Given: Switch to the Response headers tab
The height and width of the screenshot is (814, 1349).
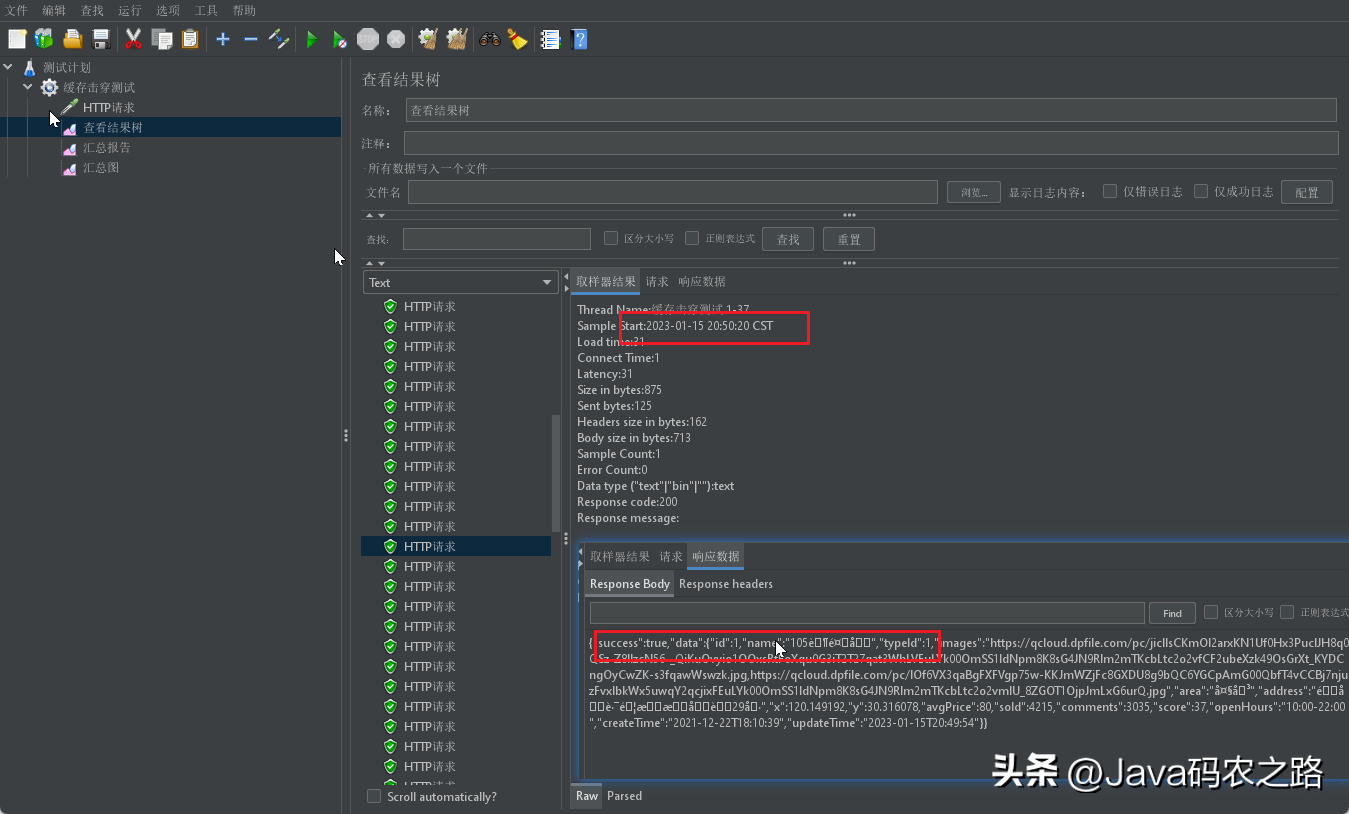Looking at the screenshot, I should tap(725, 584).
